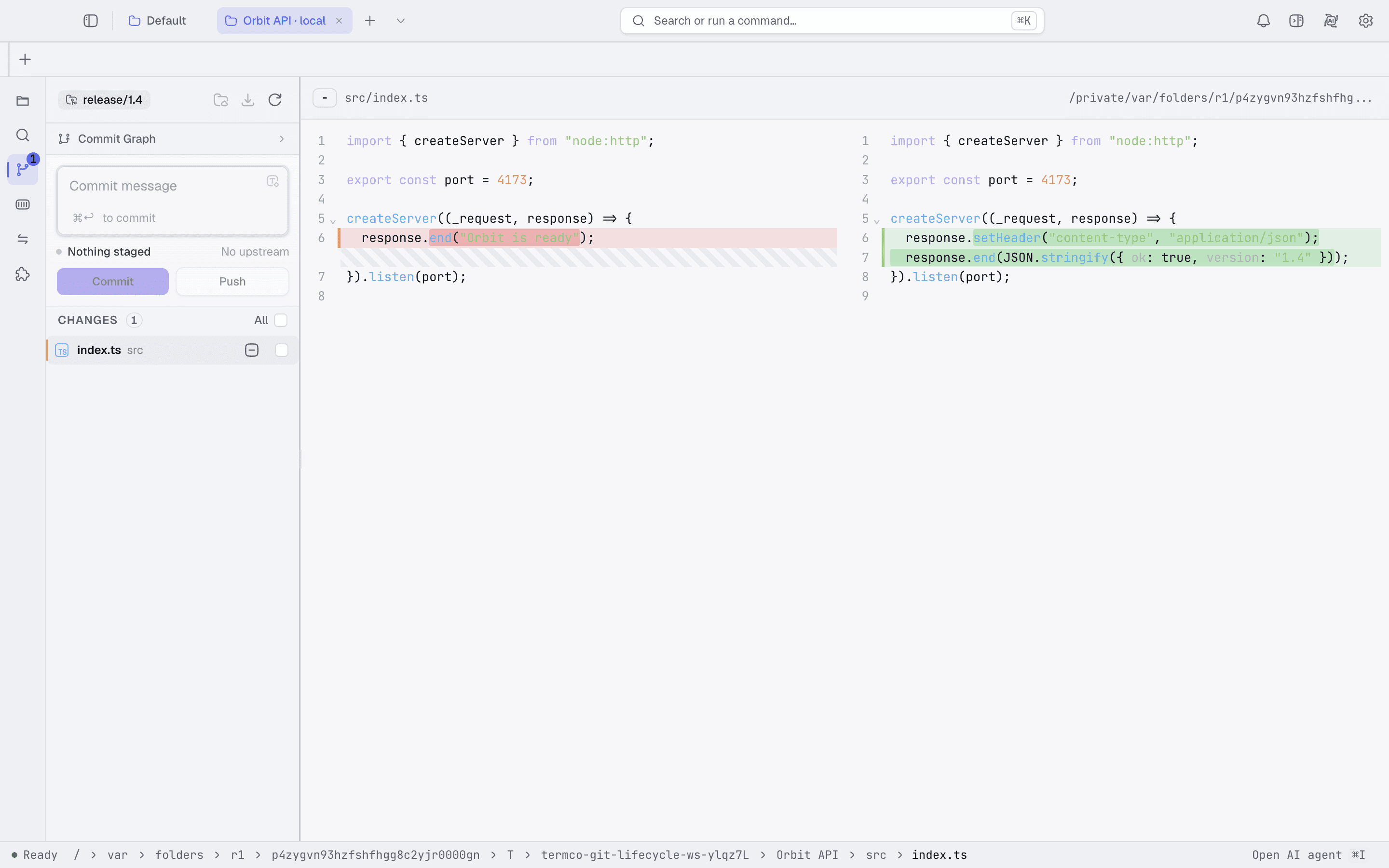Screen dimensions: 1389x868
Task: Toggle the right side panel icon
Action: [x=1296, y=21]
